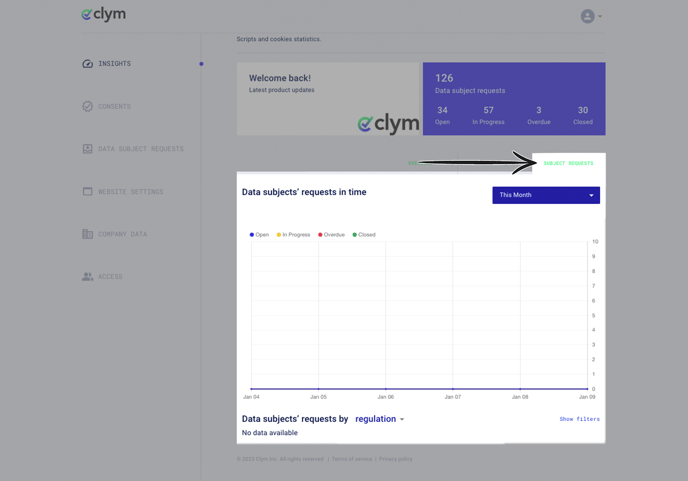Screen dimensions: 688x481
Task: Open WEBSITE SETTINGS in the sidebar
Action: [131, 191]
